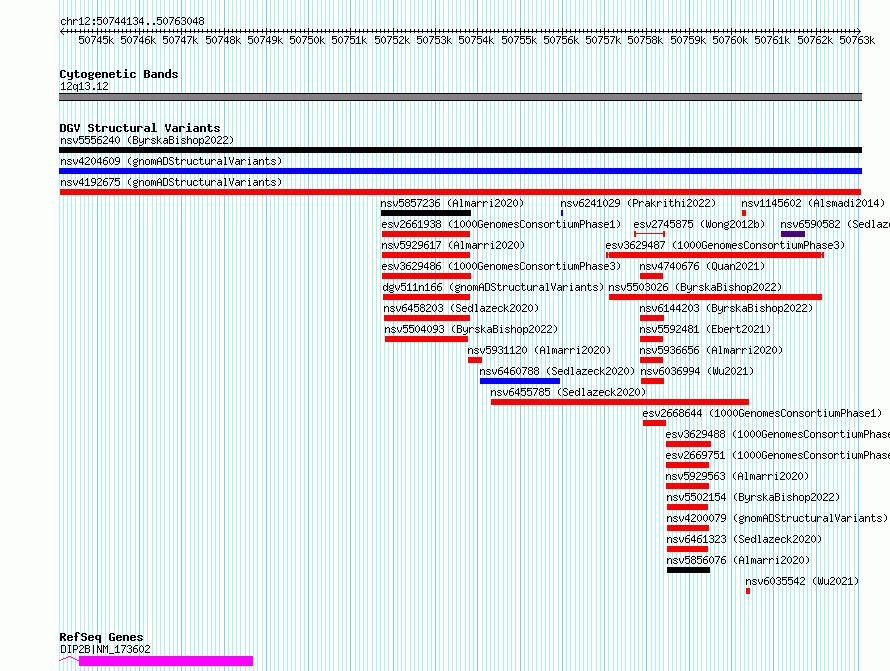Click the nsv4192675 red variant bar
This screenshot has height=671, width=890.
[460, 192]
